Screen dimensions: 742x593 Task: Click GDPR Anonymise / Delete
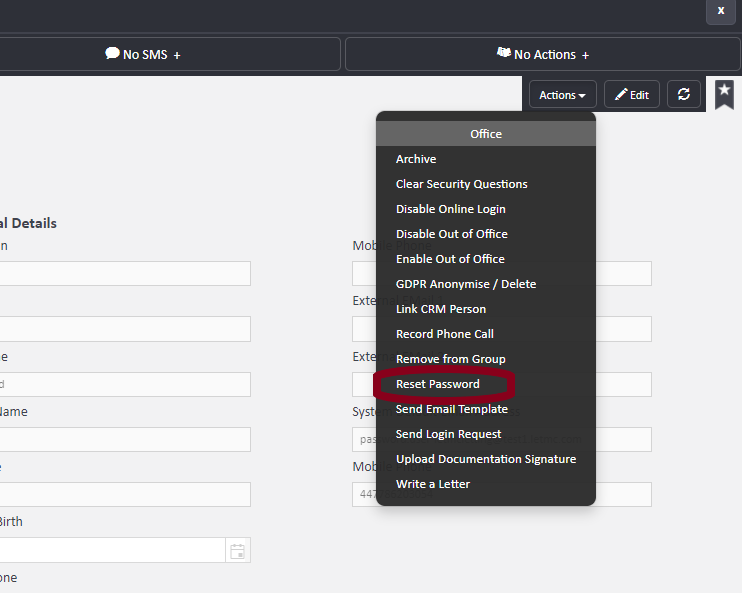(x=465, y=284)
